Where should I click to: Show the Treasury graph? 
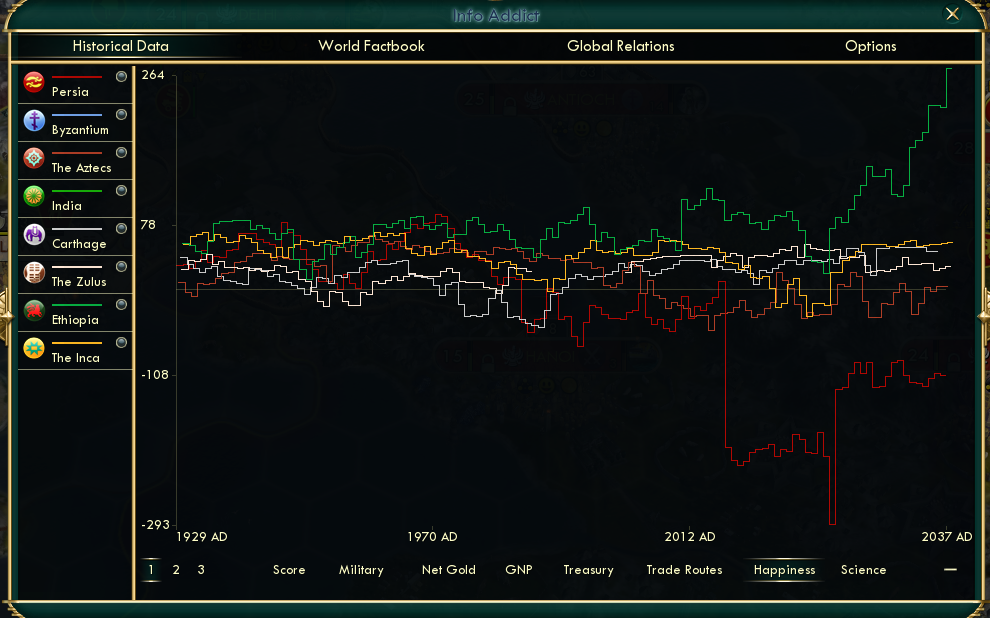[x=588, y=570]
